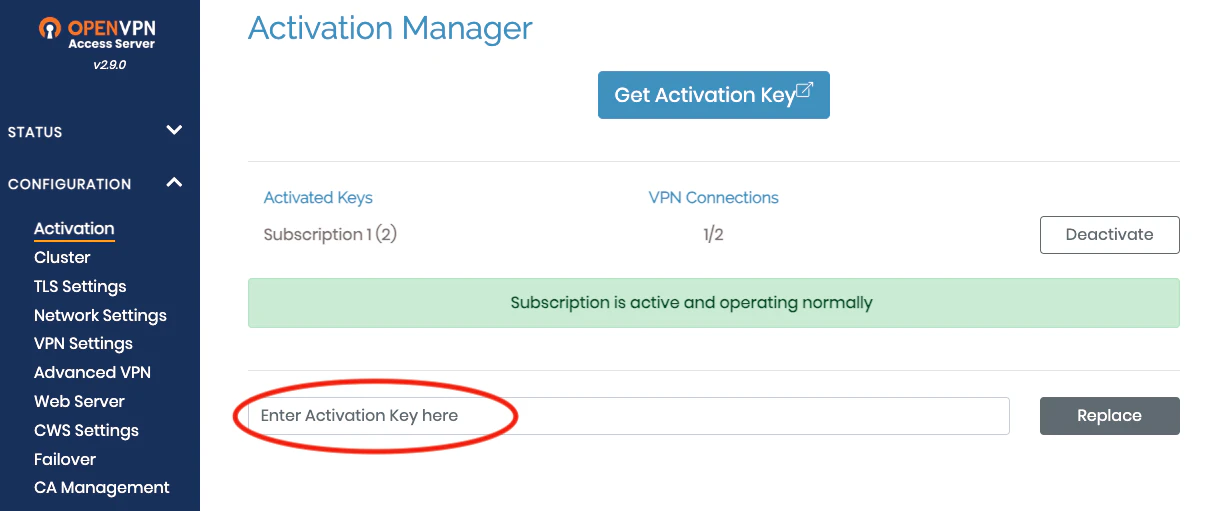Focus the Enter Activation Key field
This screenshot has height=511, width=1206.
pyautogui.click(x=628, y=416)
